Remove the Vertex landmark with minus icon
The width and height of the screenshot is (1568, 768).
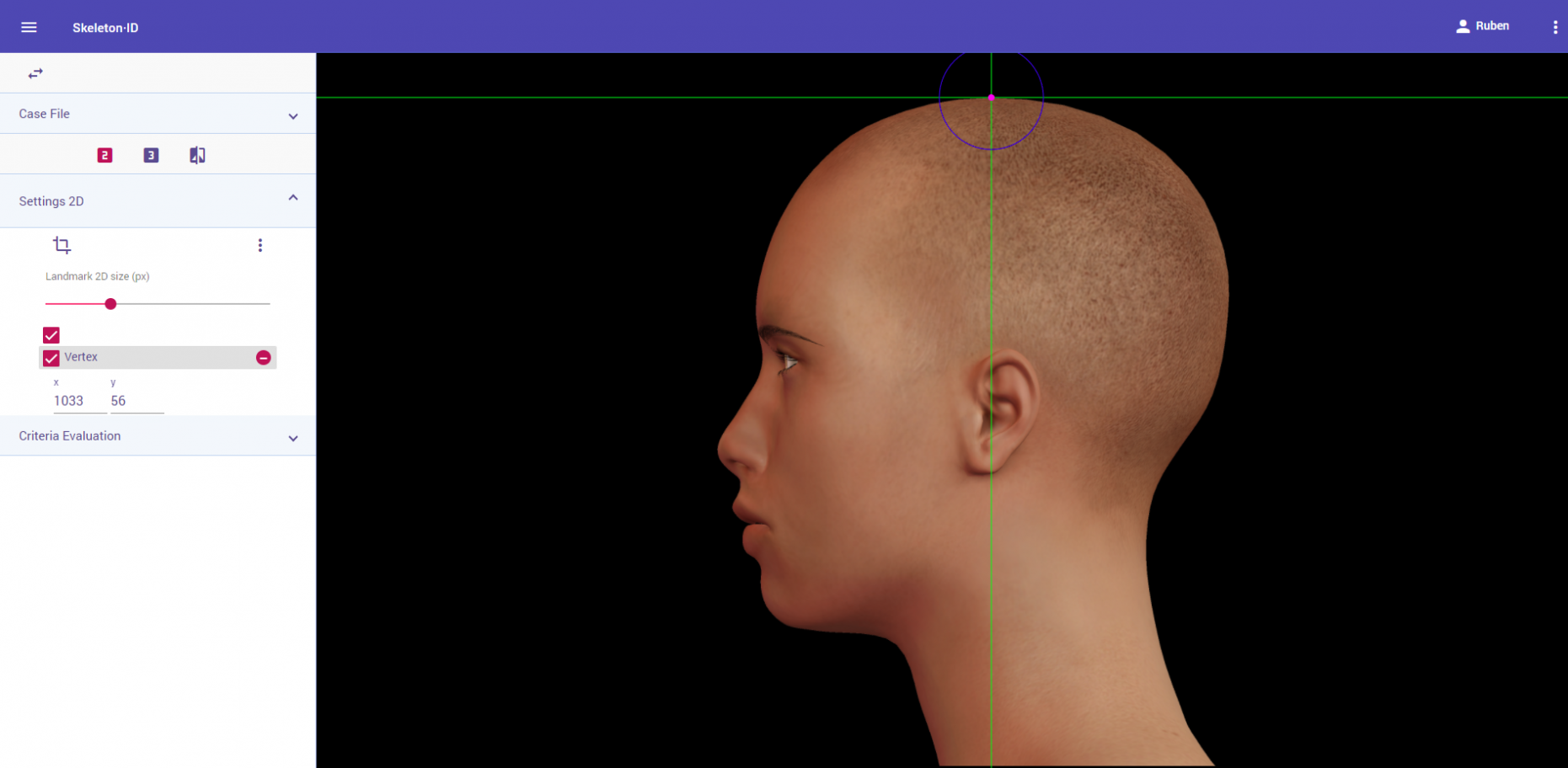pyautogui.click(x=264, y=358)
